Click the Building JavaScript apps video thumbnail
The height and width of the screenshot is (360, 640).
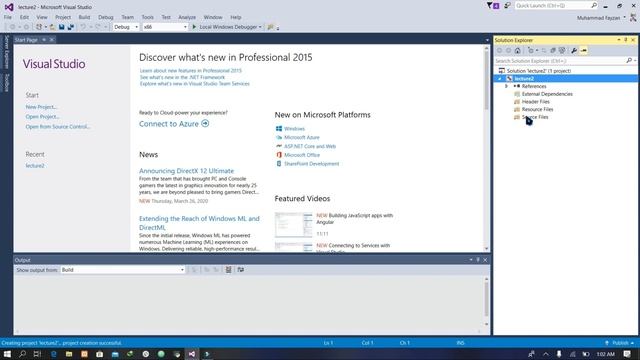(293, 224)
